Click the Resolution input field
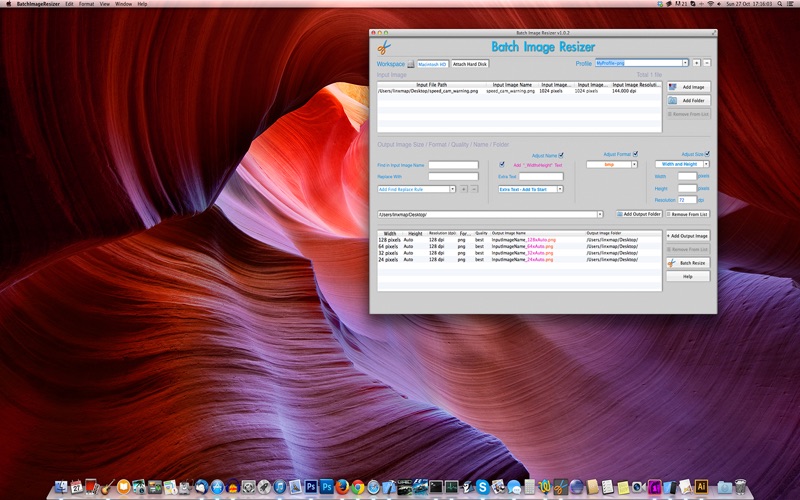 pos(686,199)
